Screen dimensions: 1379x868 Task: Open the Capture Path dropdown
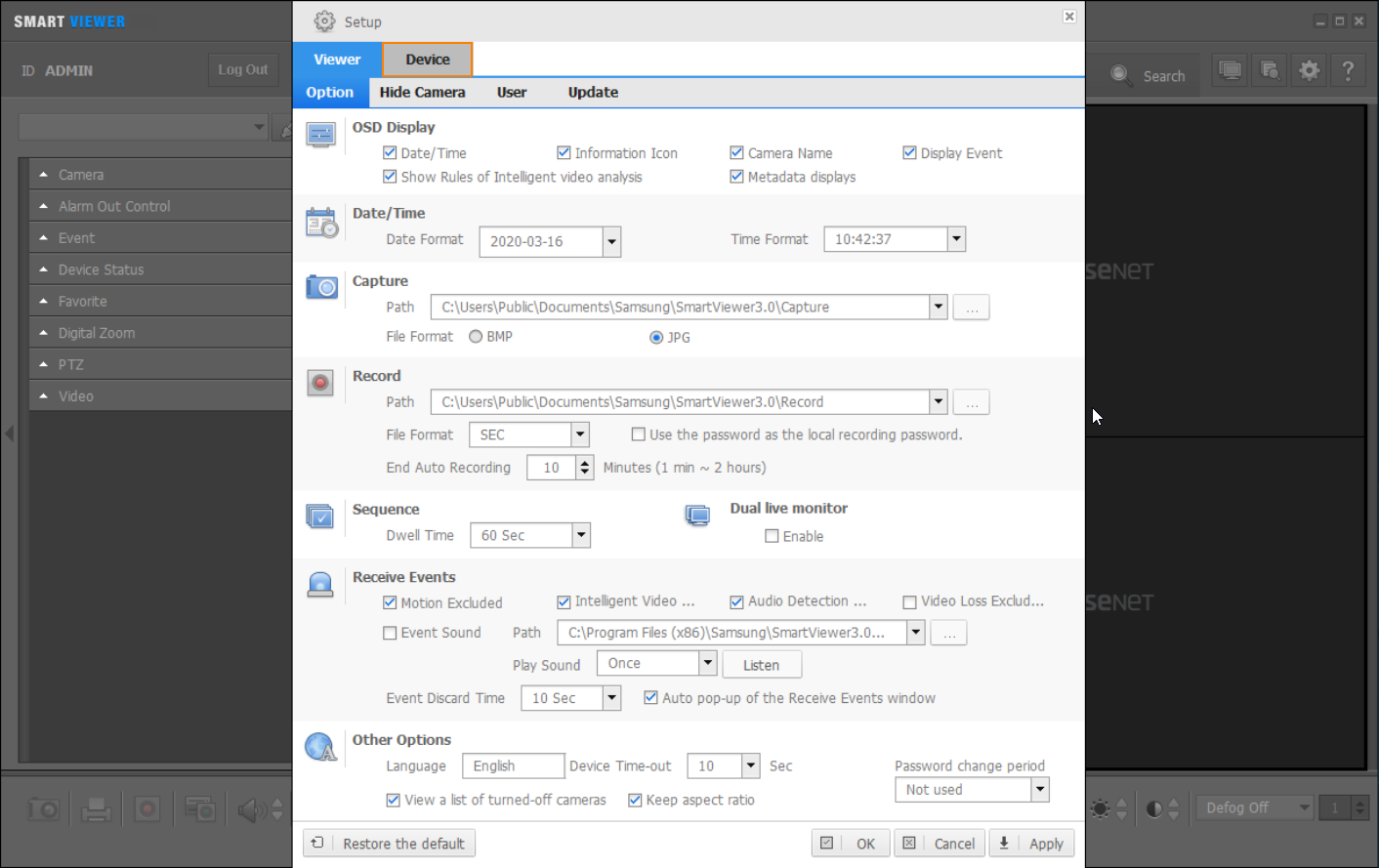[939, 307]
